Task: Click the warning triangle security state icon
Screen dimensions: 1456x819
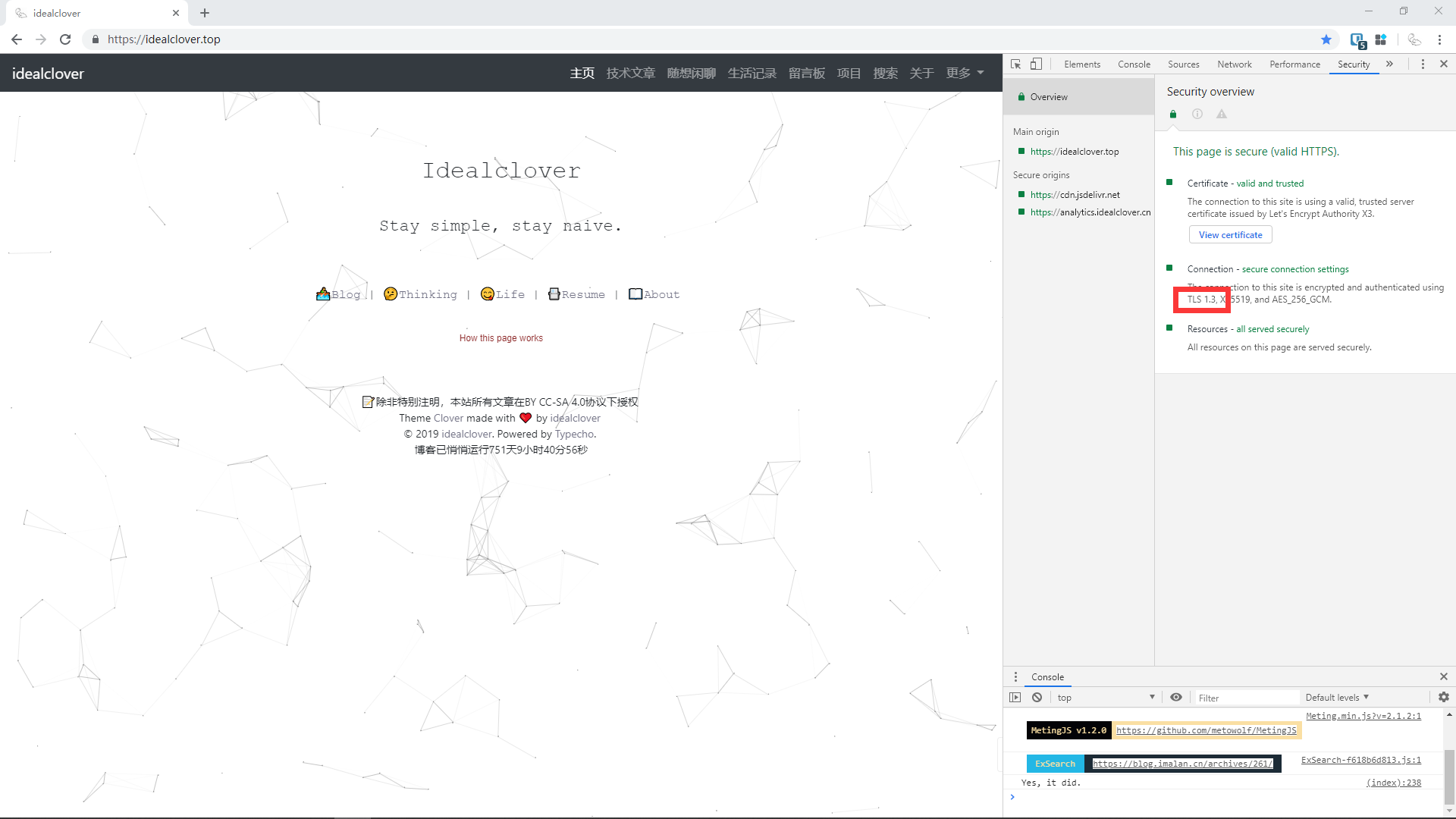Action: pos(1222,115)
